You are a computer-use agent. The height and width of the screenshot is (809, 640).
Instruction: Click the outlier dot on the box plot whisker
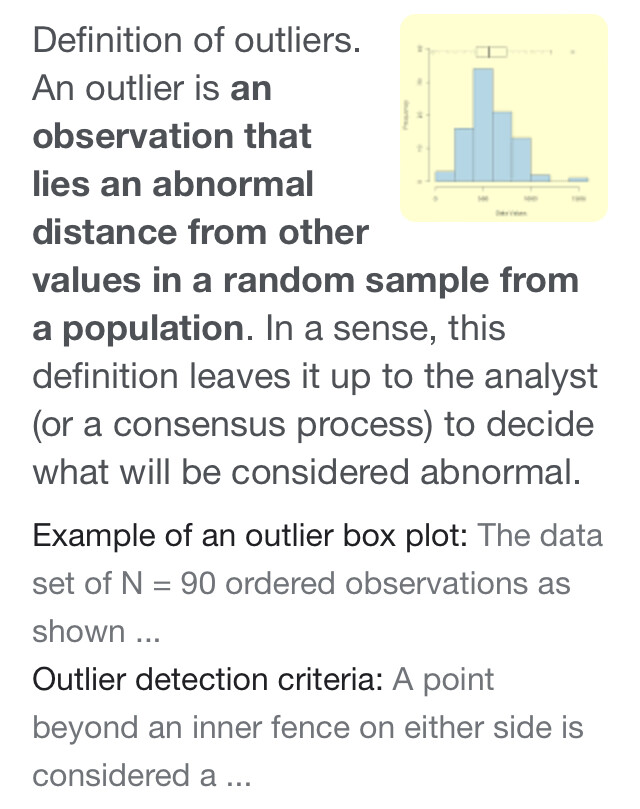pyautogui.click(x=573, y=52)
